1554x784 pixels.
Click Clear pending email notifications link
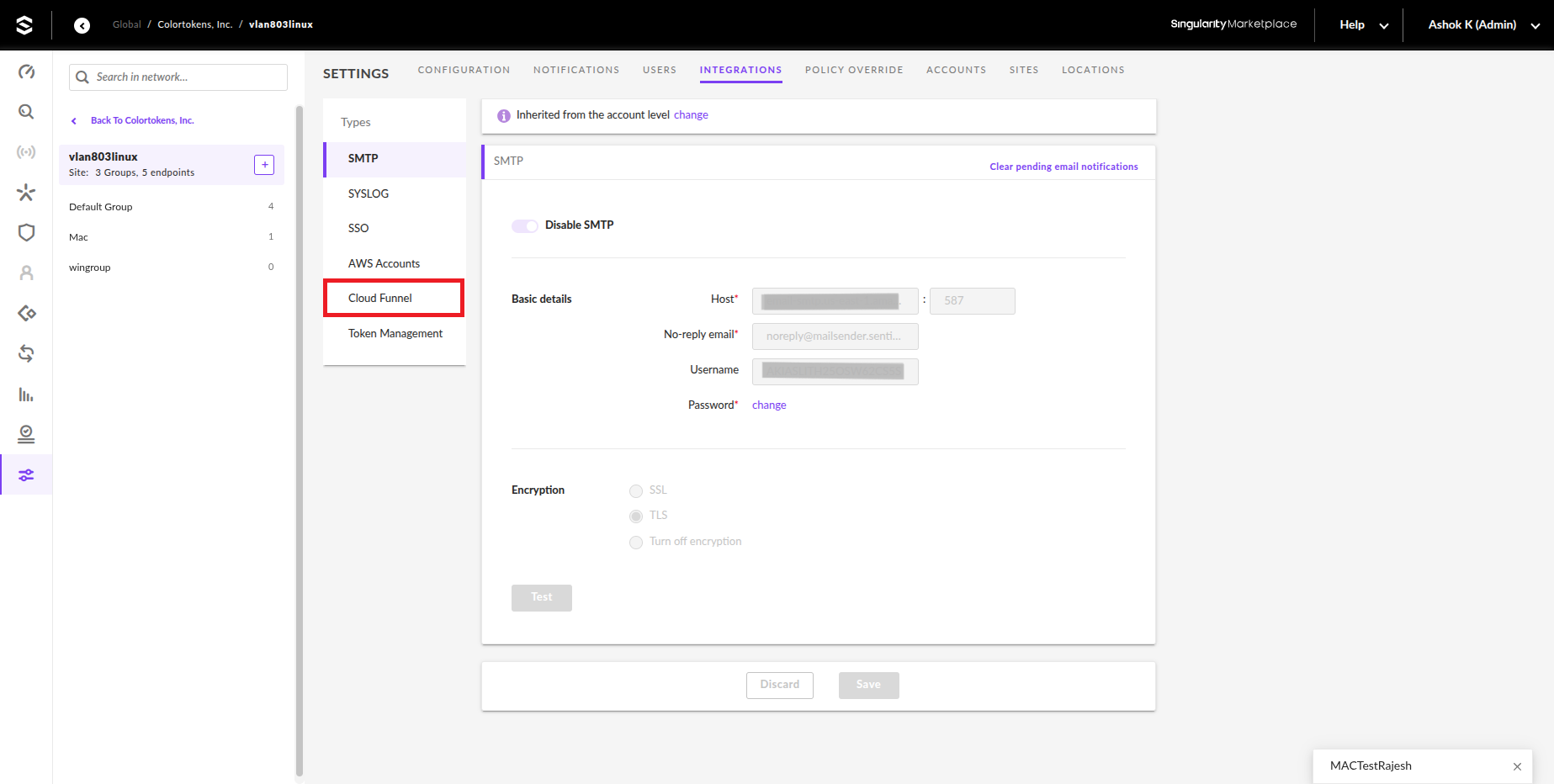[x=1063, y=167]
